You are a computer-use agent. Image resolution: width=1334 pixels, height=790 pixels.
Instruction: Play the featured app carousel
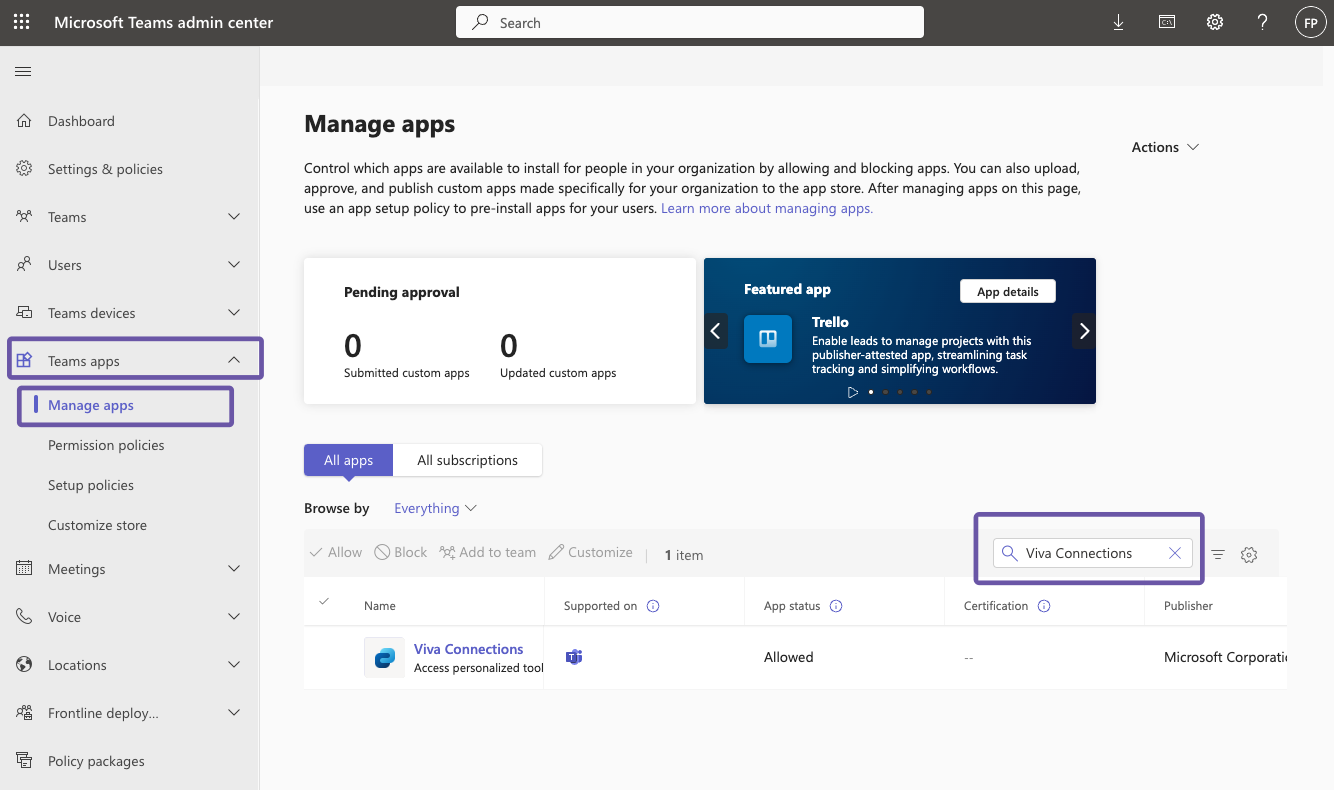click(853, 392)
